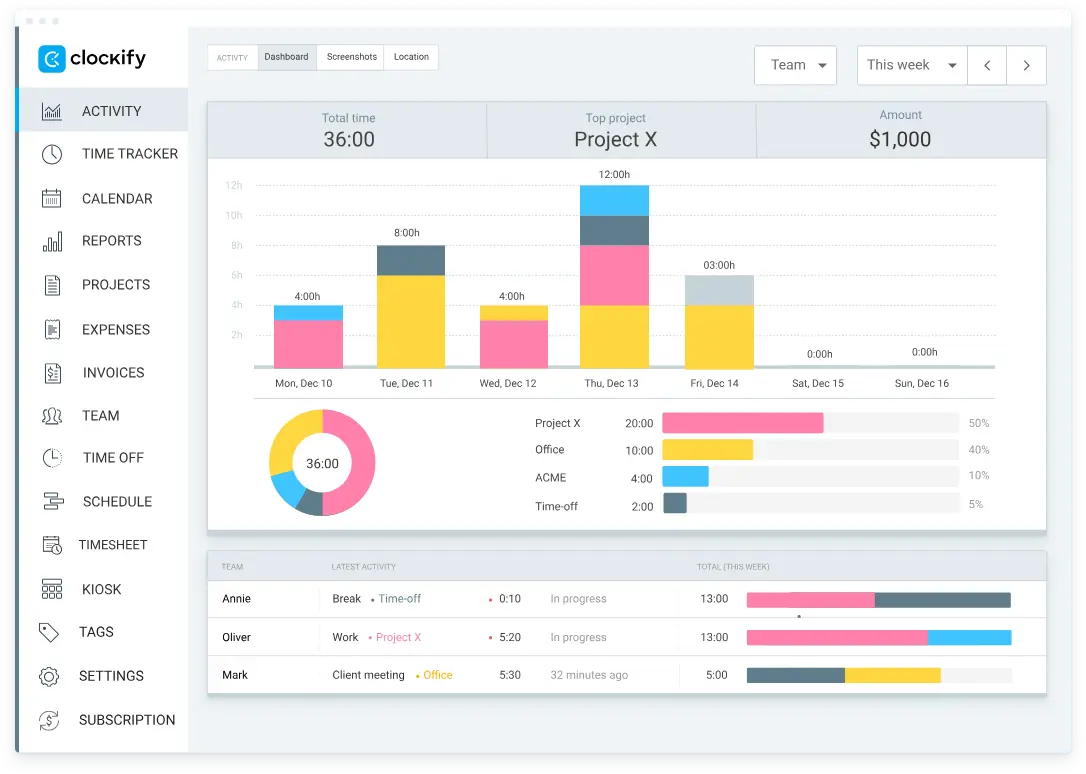Open the Expenses receipt icon
Image resolution: width=1086 pixels, height=774 pixels.
[x=52, y=329]
